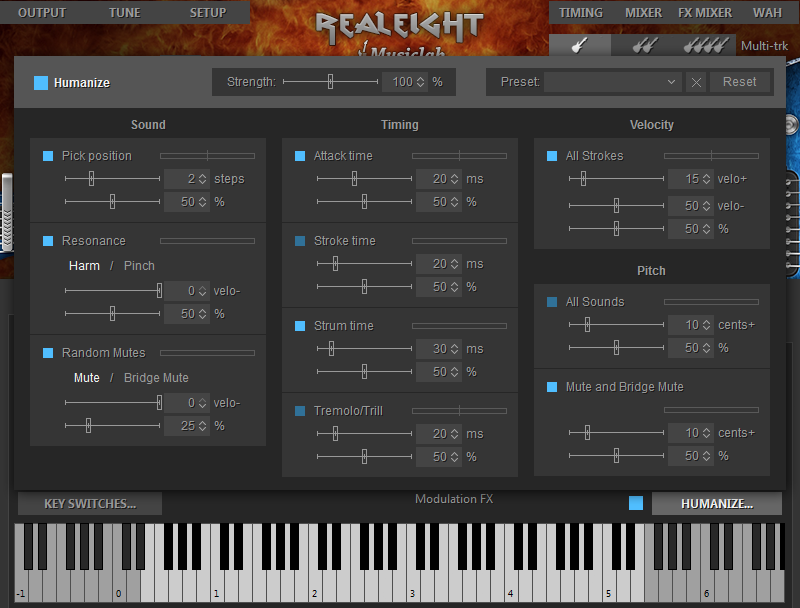
Task: Click the Reset button
Action: (739, 82)
